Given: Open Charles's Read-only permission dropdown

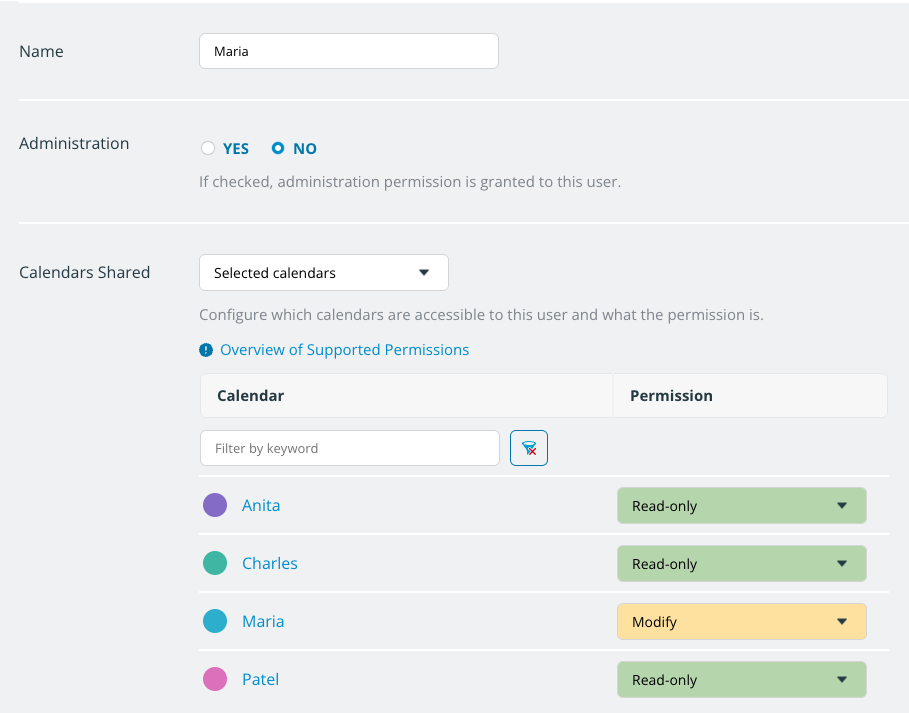Looking at the screenshot, I should coord(741,564).
